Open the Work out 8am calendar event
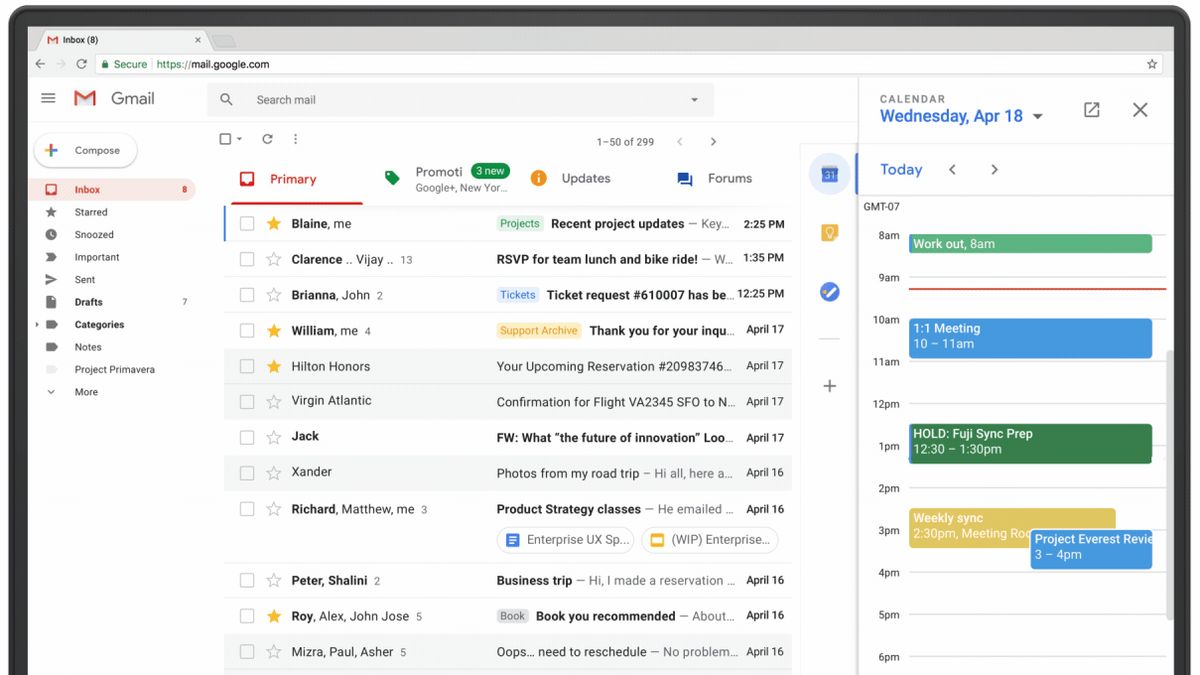Image resolution: width=1200 pixels, height=675 pixels. click(x=1030, y=243)
